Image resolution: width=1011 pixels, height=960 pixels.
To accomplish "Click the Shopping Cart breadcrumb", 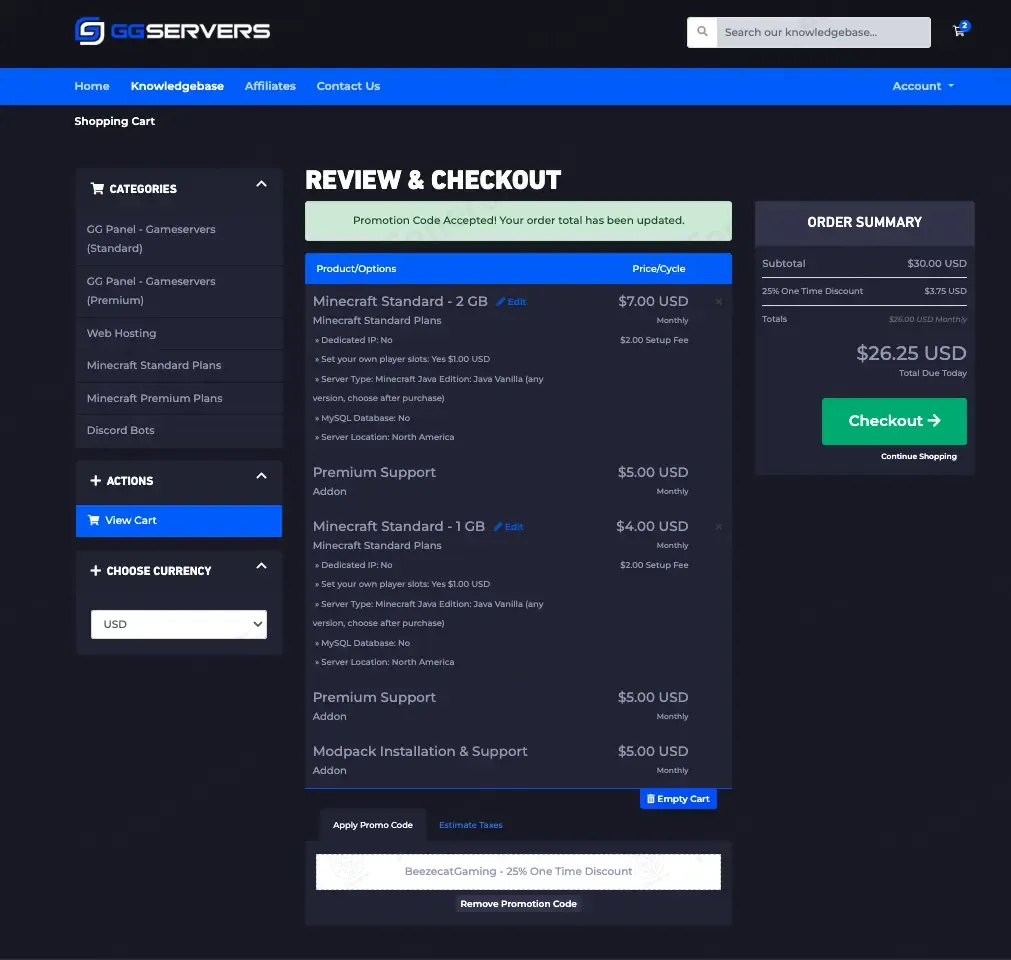I will click(x=115, y=121).
